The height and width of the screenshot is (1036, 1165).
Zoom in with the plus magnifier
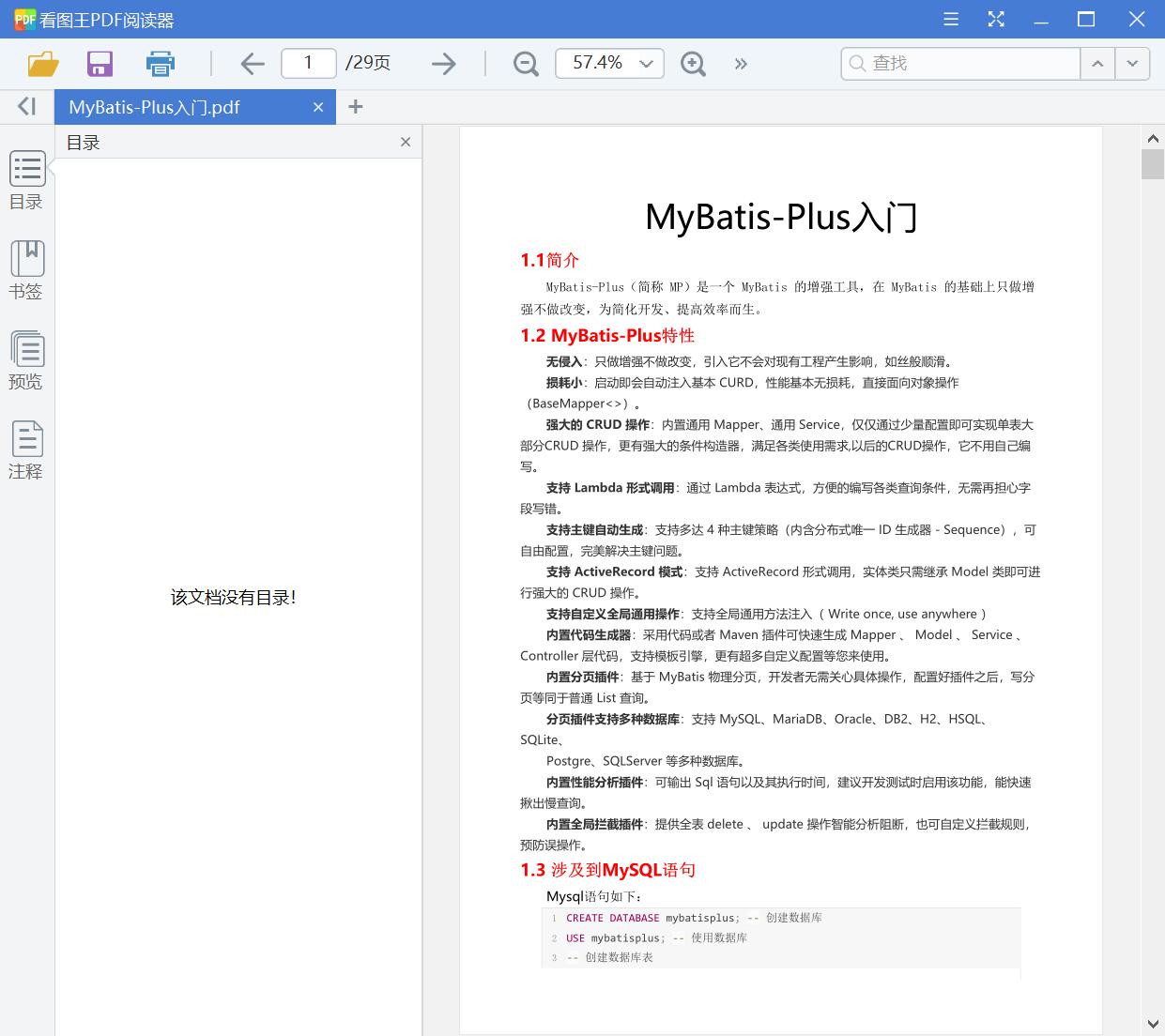click(x=693, y=63)
